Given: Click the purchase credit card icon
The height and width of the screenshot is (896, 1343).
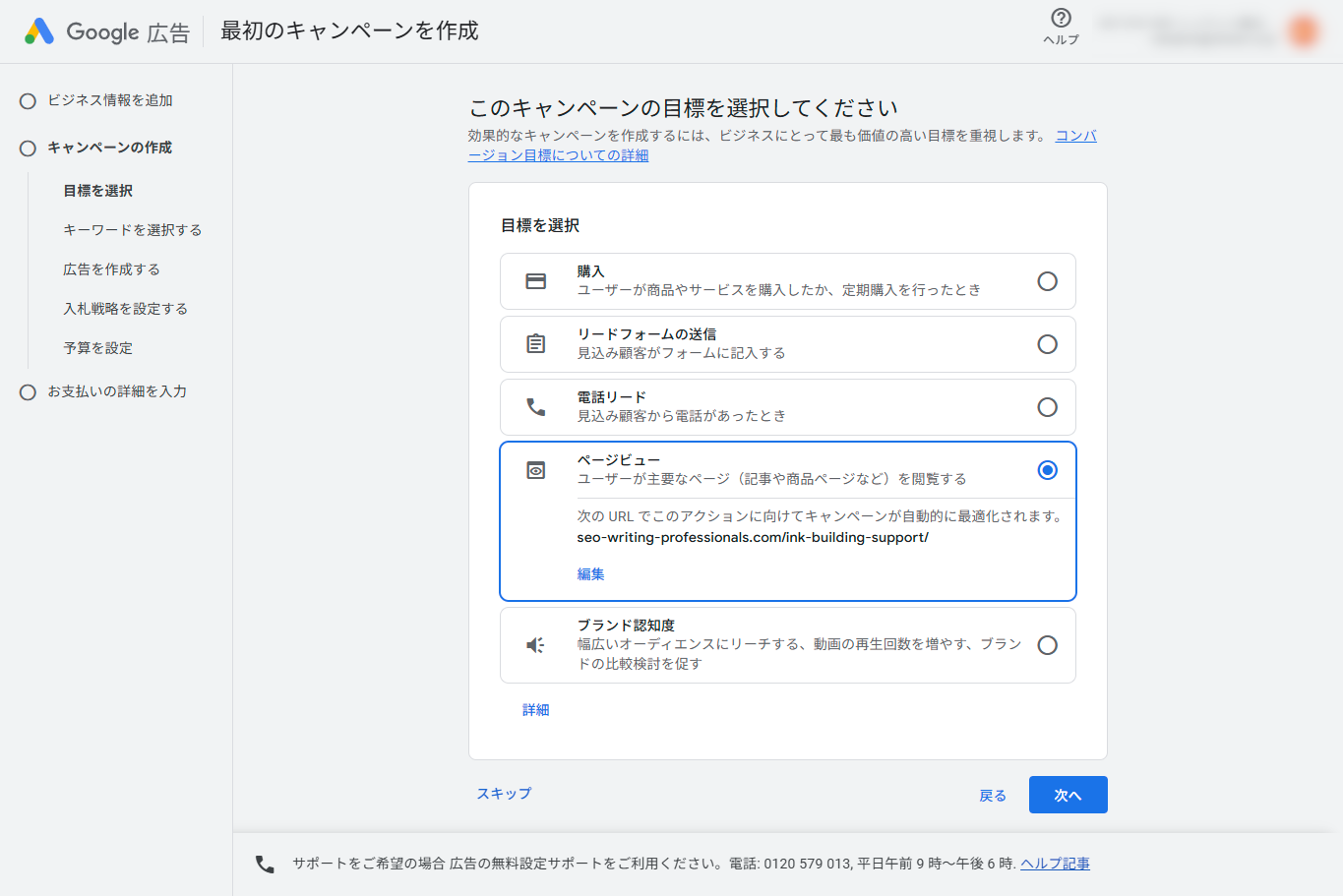Looking at the screenshot, I should tap(535, 280).
